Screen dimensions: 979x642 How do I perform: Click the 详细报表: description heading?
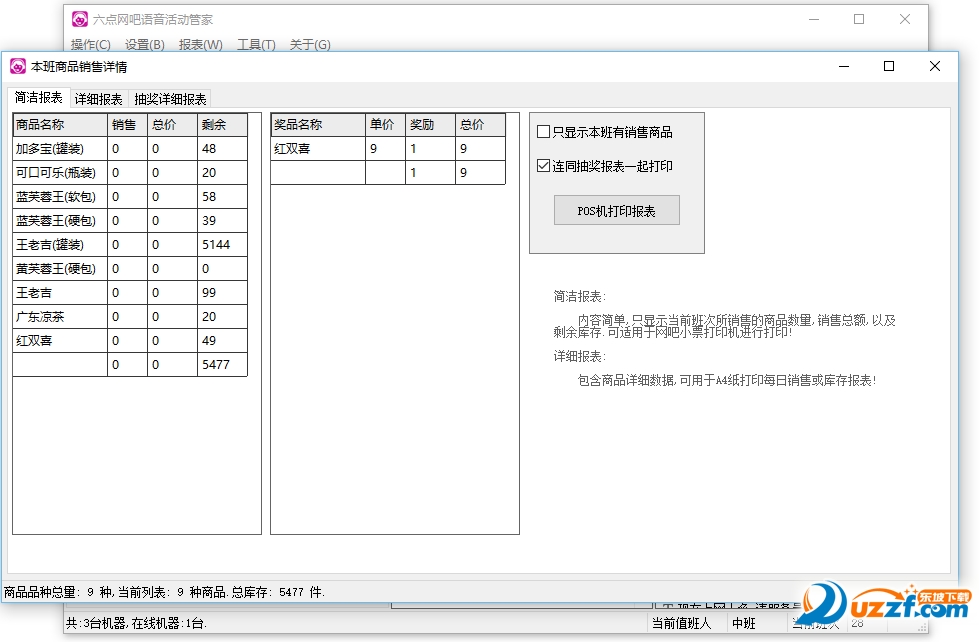[579, 357]
